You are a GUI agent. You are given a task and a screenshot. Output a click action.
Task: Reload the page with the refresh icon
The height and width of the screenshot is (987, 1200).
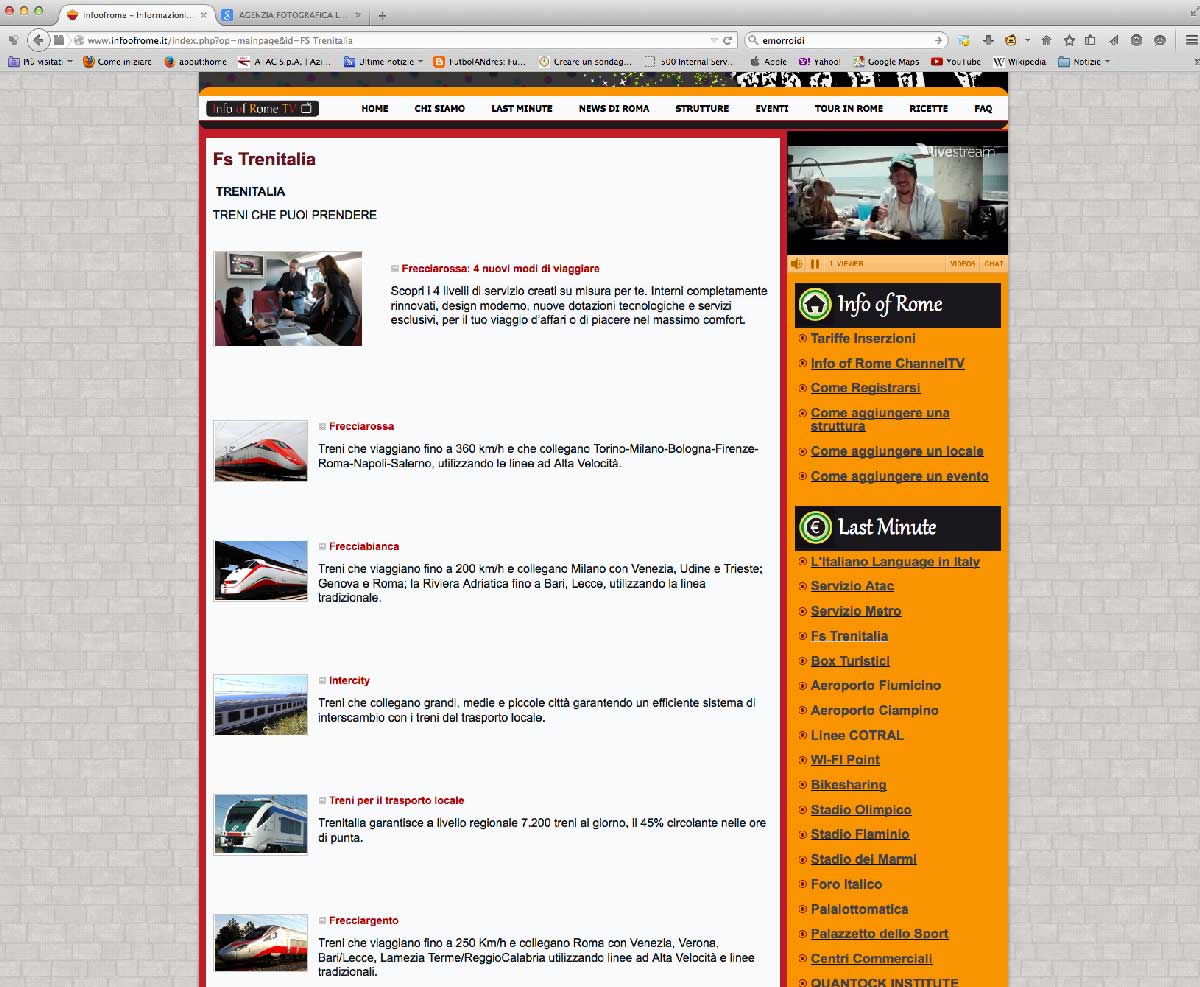pyautogui.click(x=728, y=41)
